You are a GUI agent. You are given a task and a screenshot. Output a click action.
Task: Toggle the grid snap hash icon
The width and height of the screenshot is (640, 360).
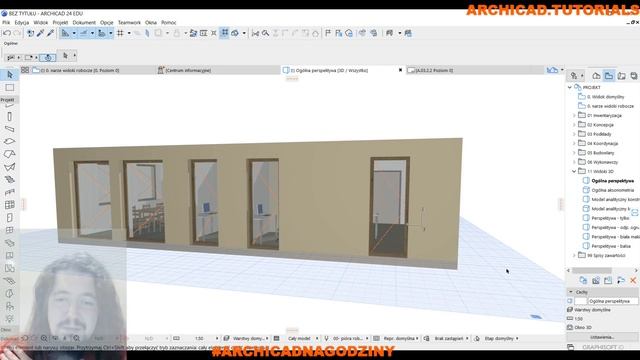(120, 33)
